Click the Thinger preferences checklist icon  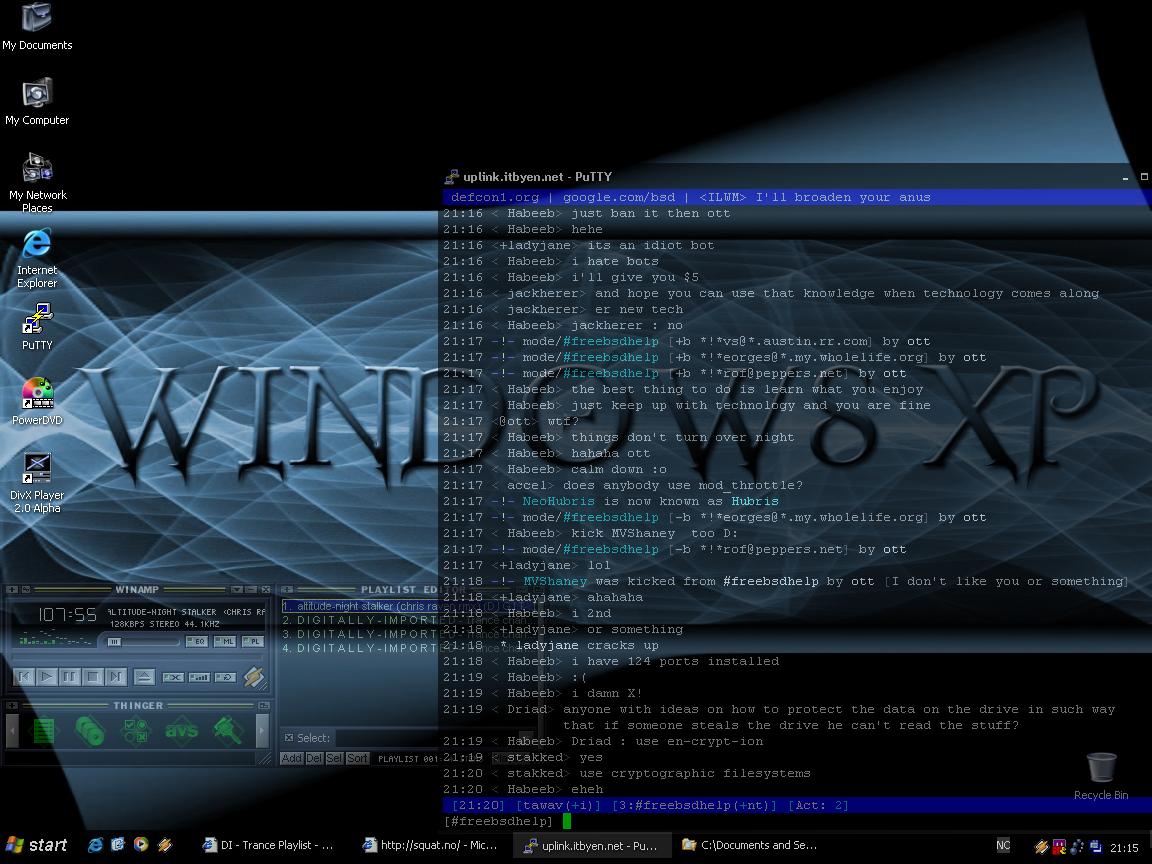pyautogui.click(x=136, y=730)
